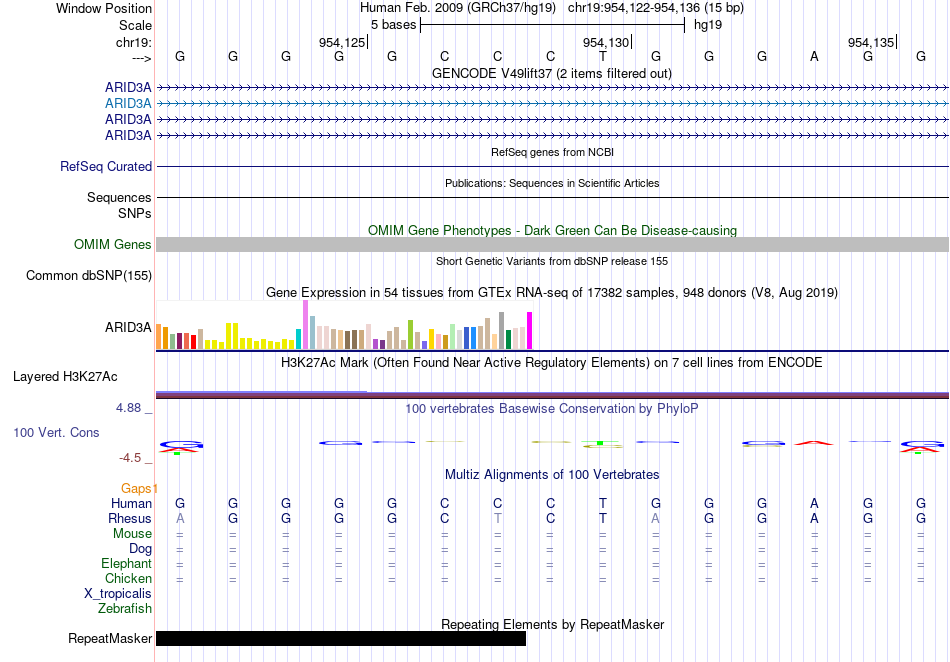The image size is (950, 662).
Task: Click the Elephant species label
Action: click(x=126, y=563)
